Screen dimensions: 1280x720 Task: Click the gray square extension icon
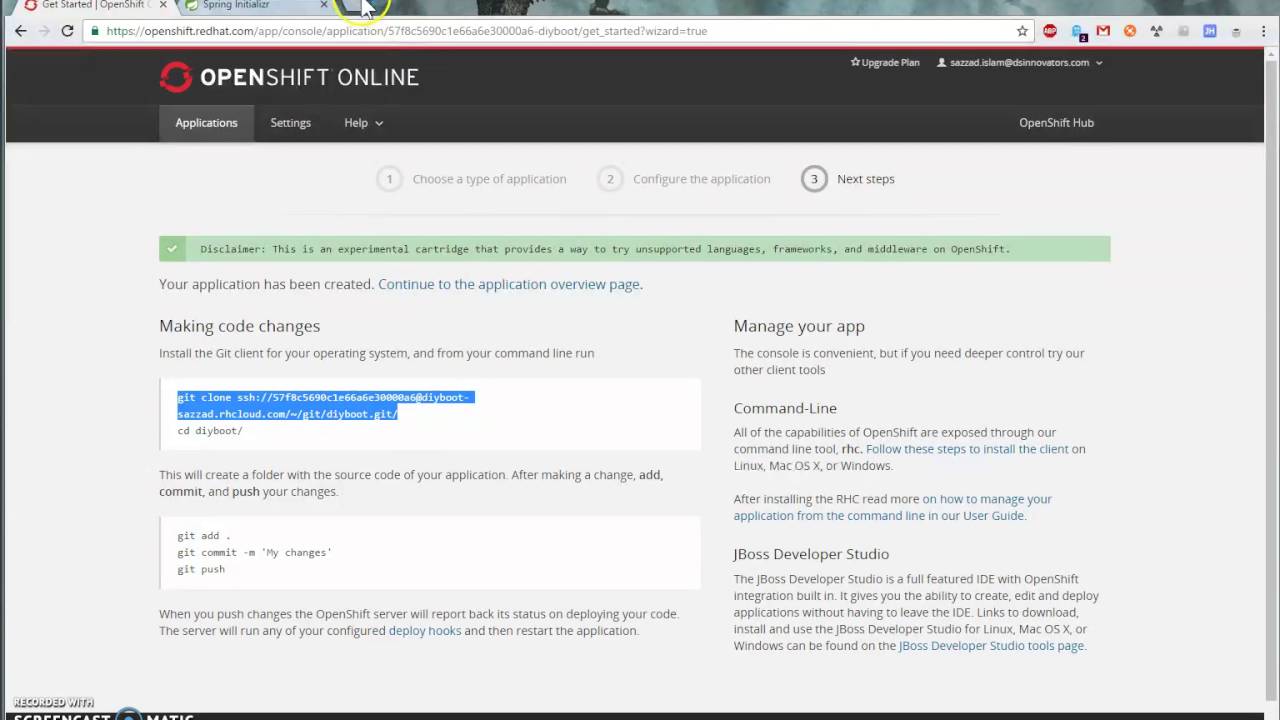[x=1183, y=31]
